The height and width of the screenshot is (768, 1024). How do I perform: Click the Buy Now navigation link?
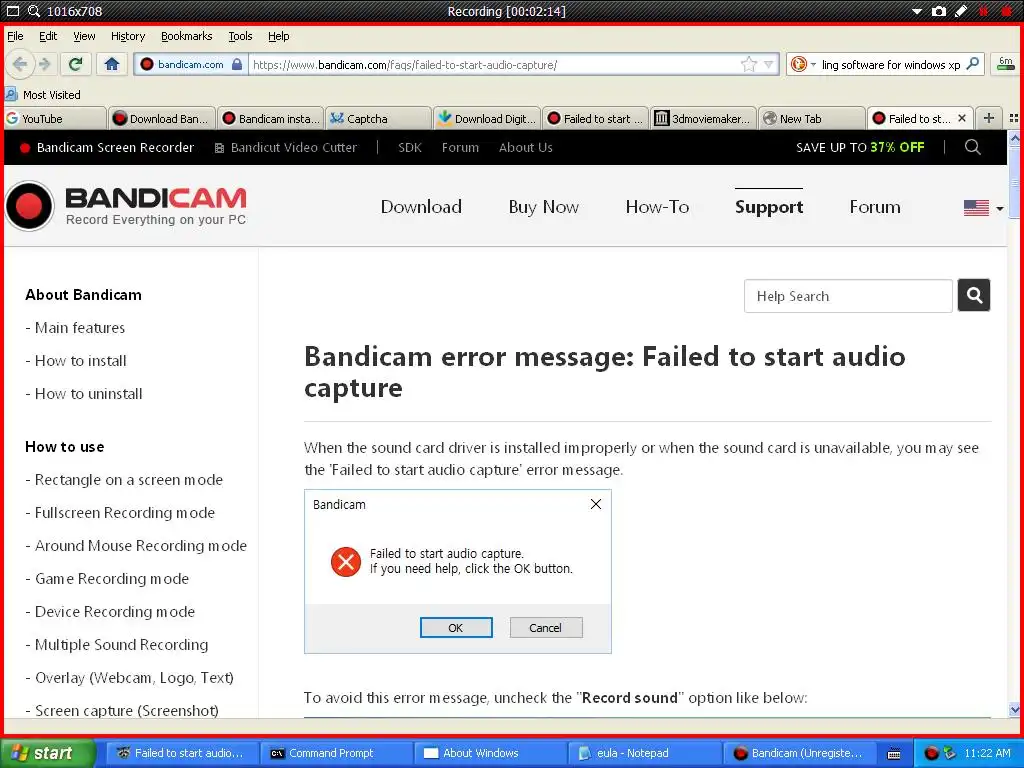(x=543, y=207)
